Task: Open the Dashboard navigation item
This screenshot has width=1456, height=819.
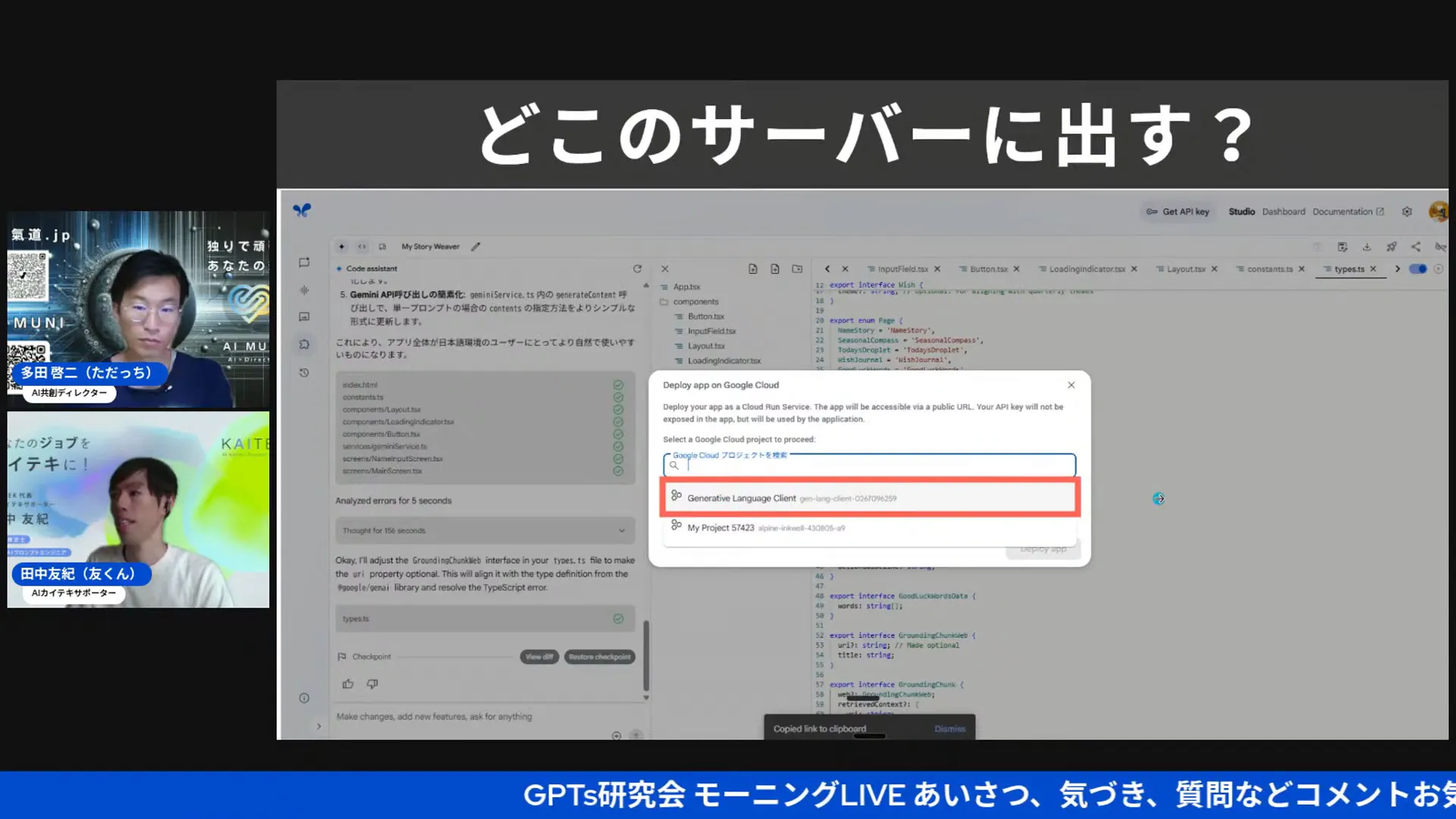Action: click(x=1283, y=212)
